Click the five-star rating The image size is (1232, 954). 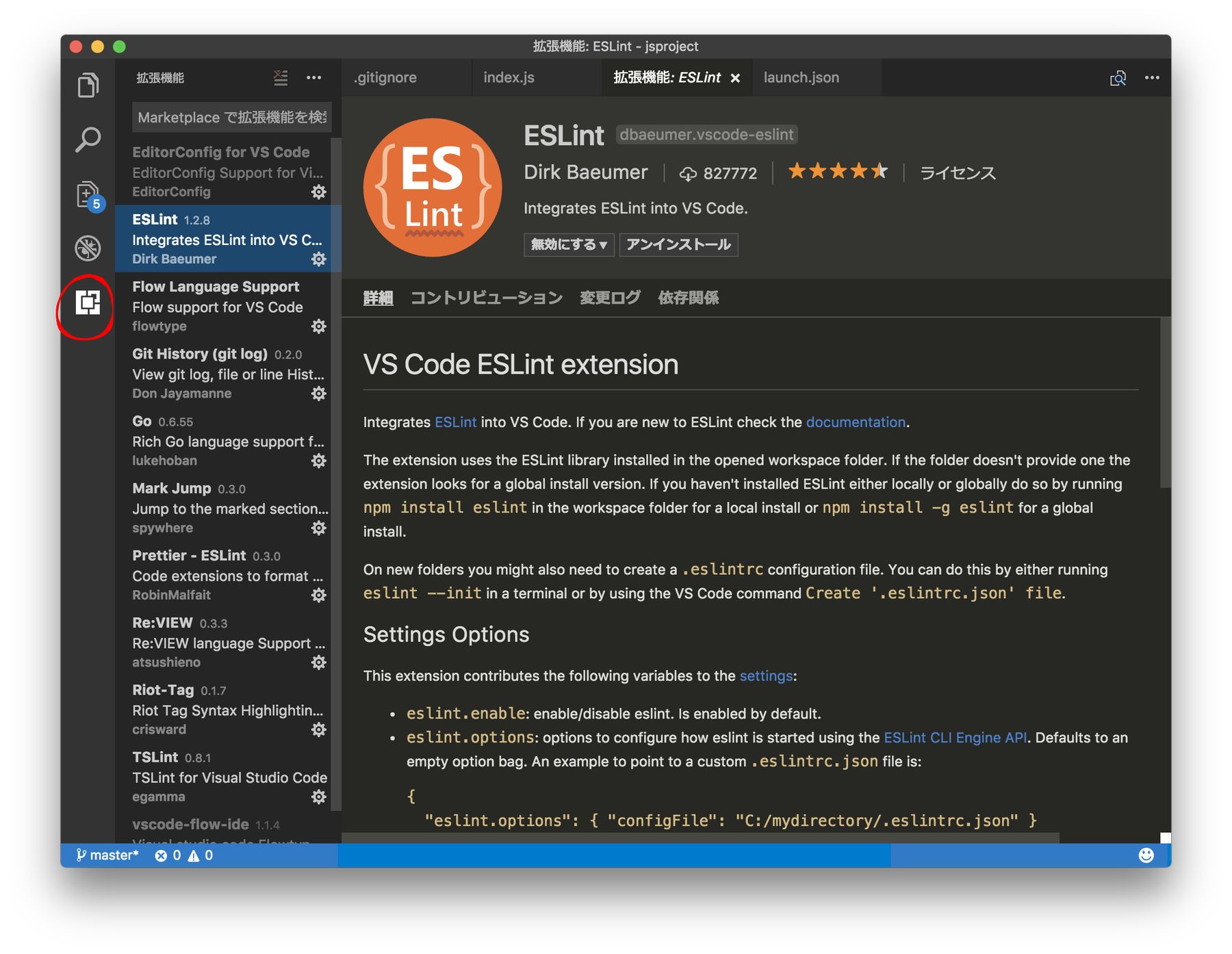pos(838,171)
